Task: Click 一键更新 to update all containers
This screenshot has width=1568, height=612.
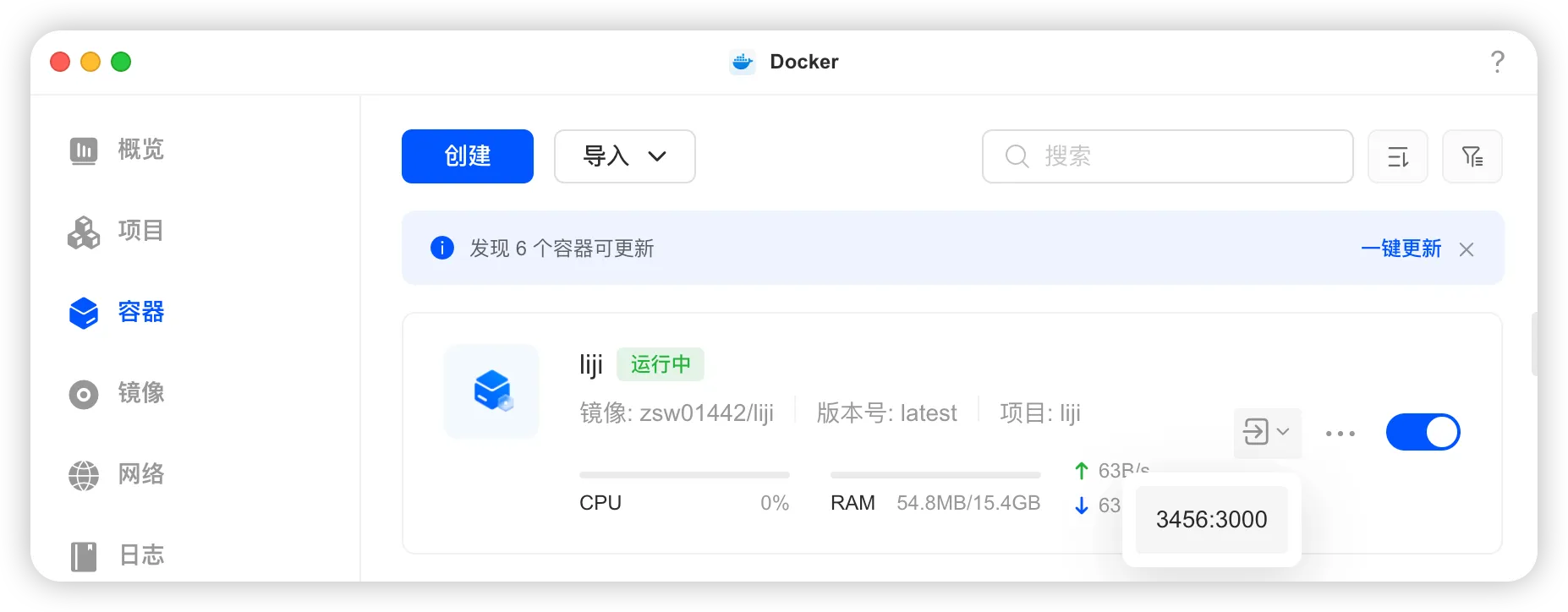Action: (1401, 249)
